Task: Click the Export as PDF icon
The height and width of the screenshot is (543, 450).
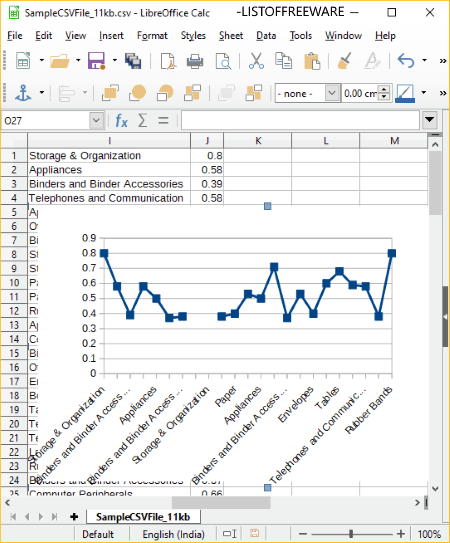Action: 168,61
